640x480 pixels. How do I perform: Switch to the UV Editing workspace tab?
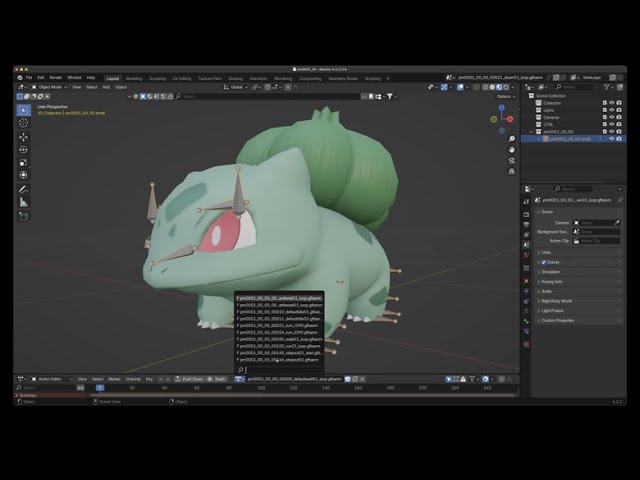182,78
